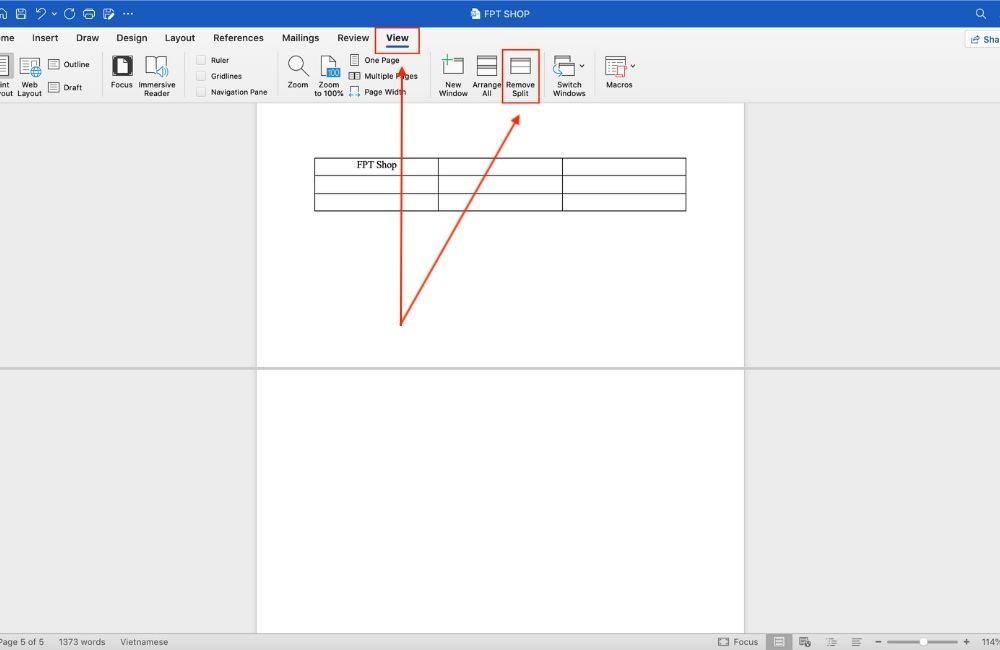Click Zoom to 100%
This screenshot has width=1000, height=650.
[x=329, y=76]
